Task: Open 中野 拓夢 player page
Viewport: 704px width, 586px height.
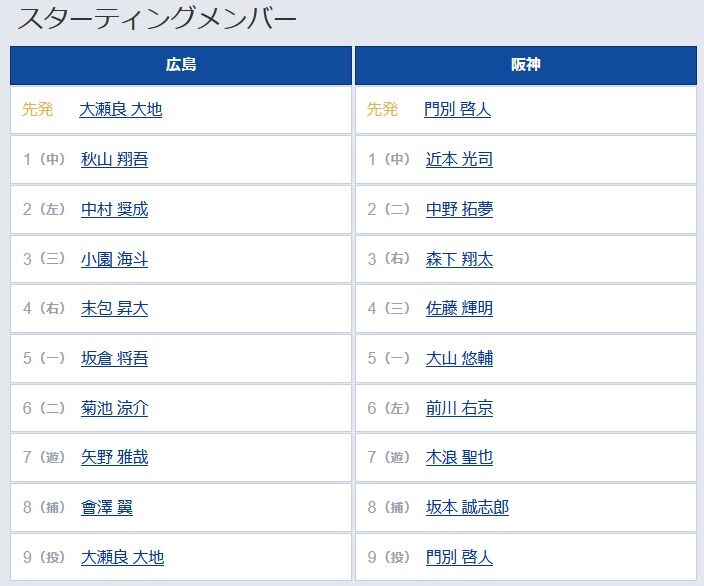Action: point(459,209)
